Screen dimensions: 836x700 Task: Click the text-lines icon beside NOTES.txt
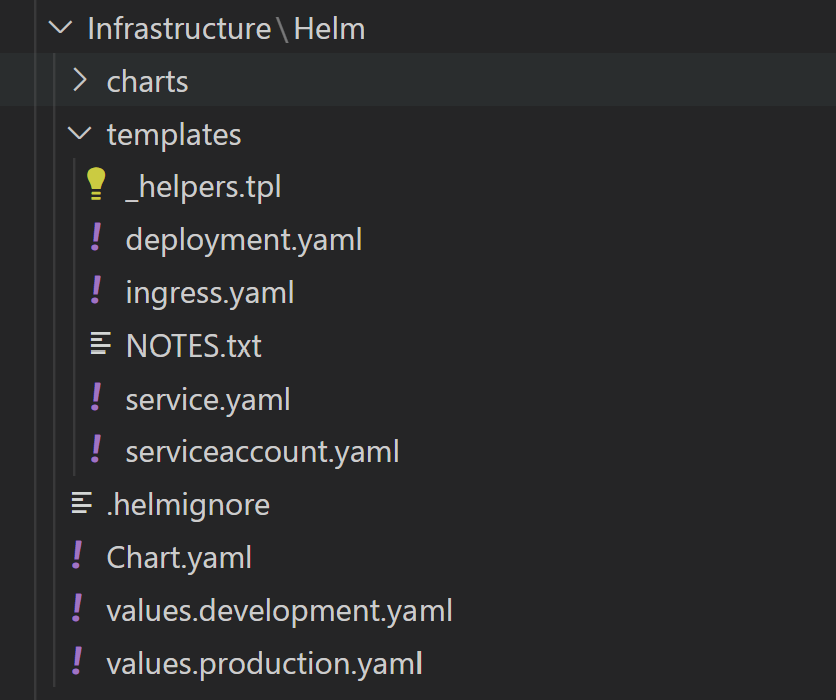tap(100, 345)
